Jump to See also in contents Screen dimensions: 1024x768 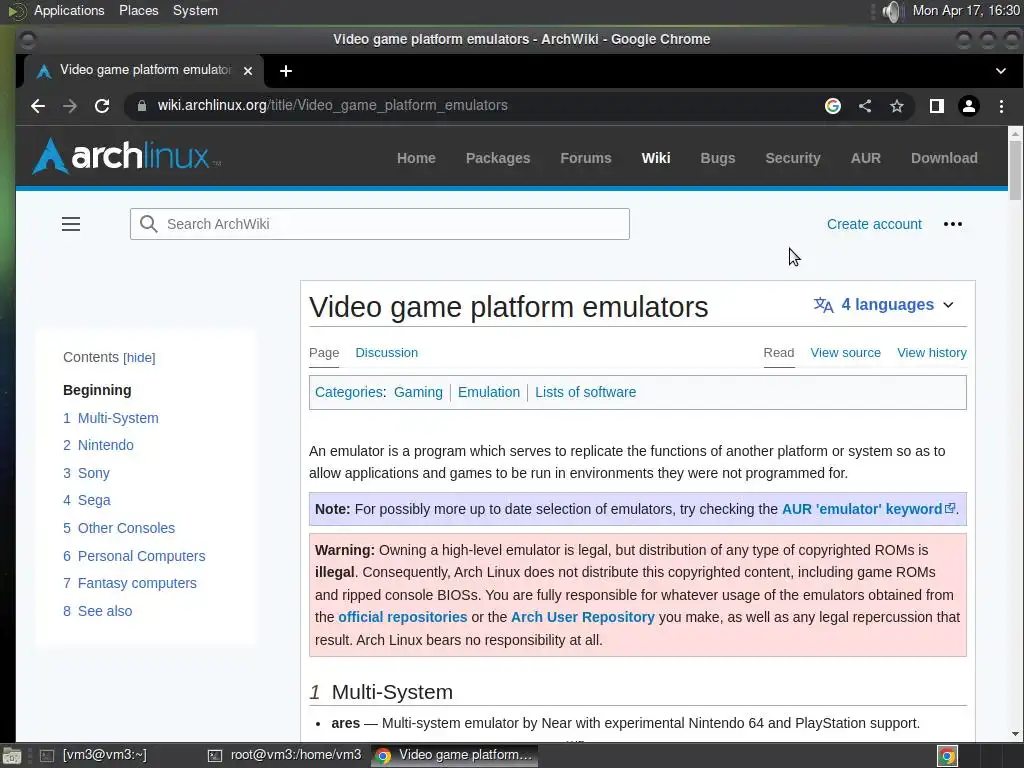point(97,611)
